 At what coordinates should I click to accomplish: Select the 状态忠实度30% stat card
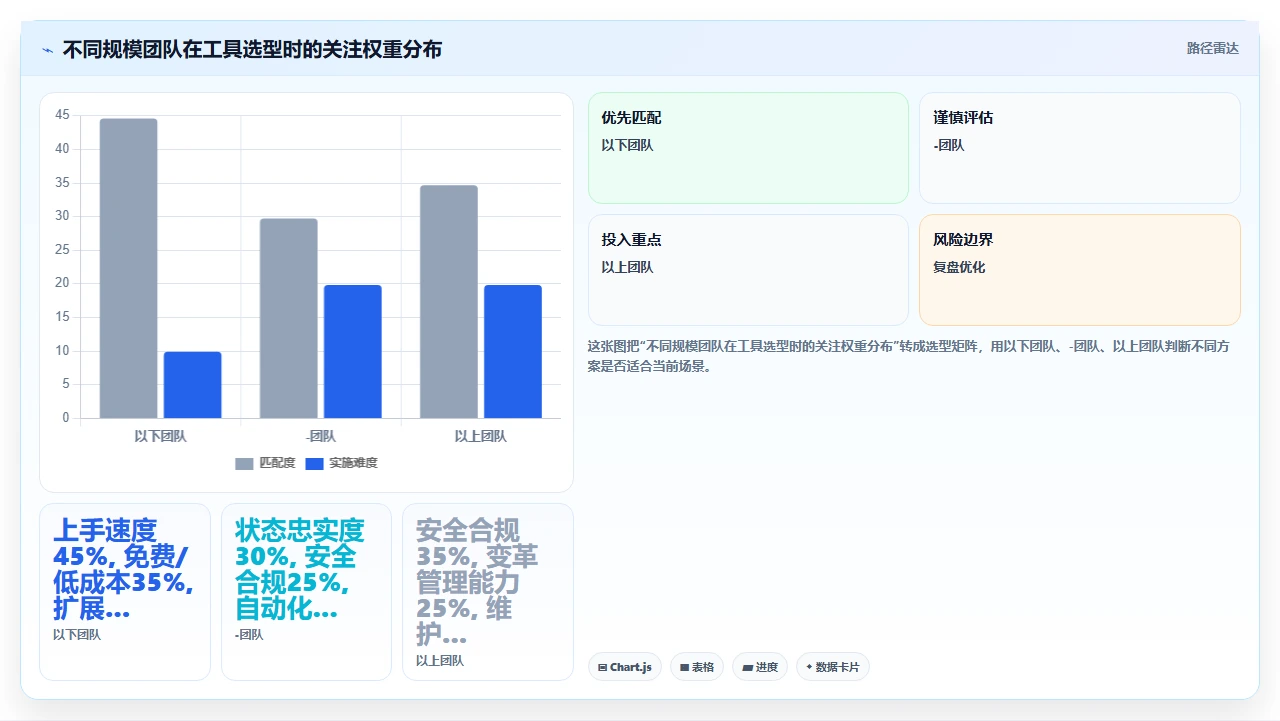(x=306, y=592)
